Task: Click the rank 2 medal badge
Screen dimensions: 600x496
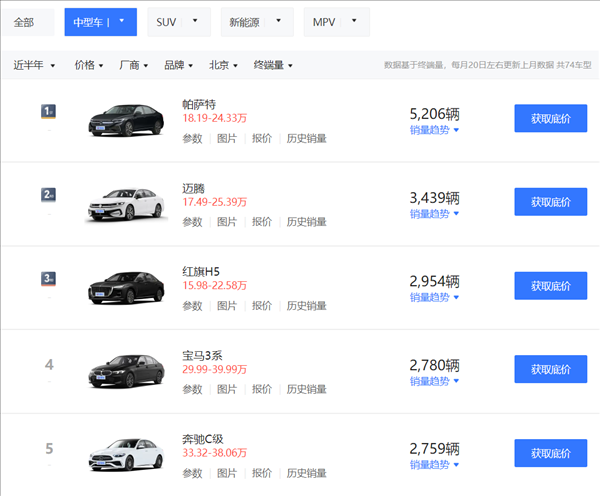Action: coord(48,195)
